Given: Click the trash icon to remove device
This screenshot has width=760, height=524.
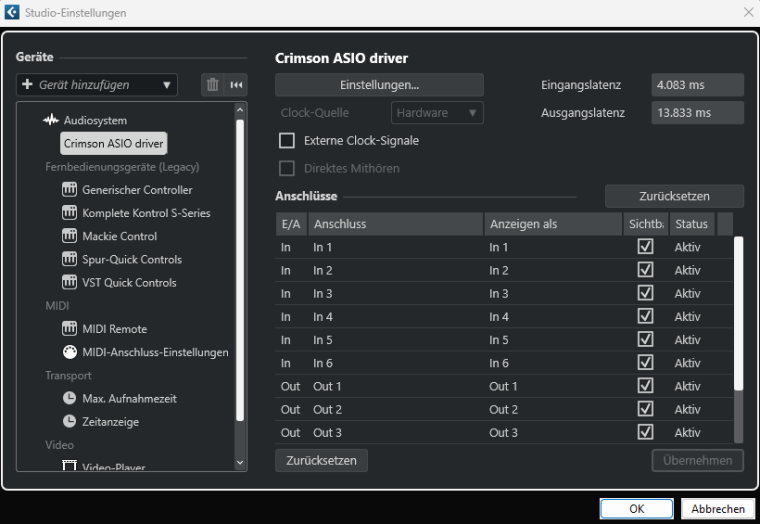Looking at the screenshot, I should [x=212, y=85].
